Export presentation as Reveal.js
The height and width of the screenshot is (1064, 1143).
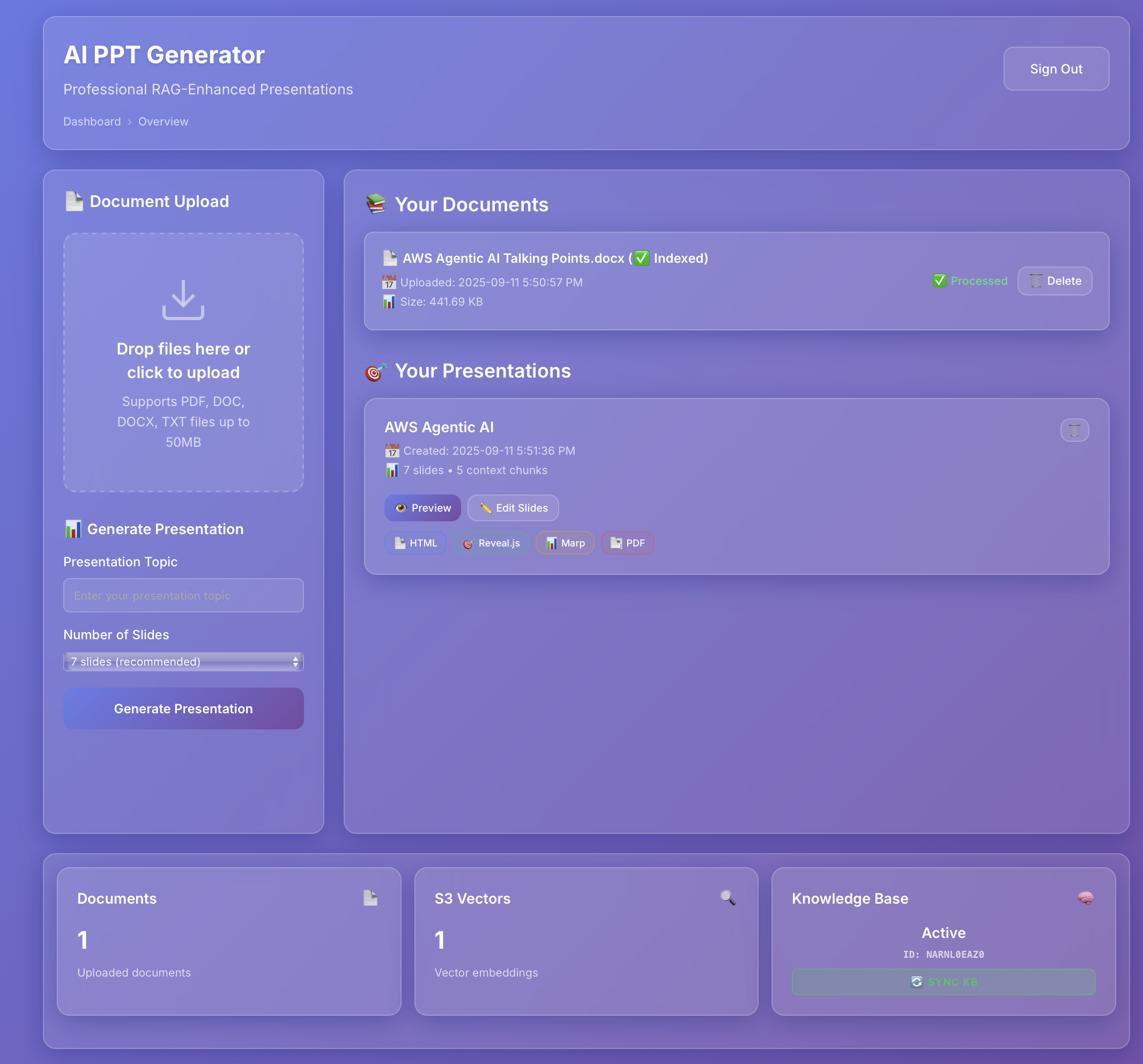[x=492, y=543]
